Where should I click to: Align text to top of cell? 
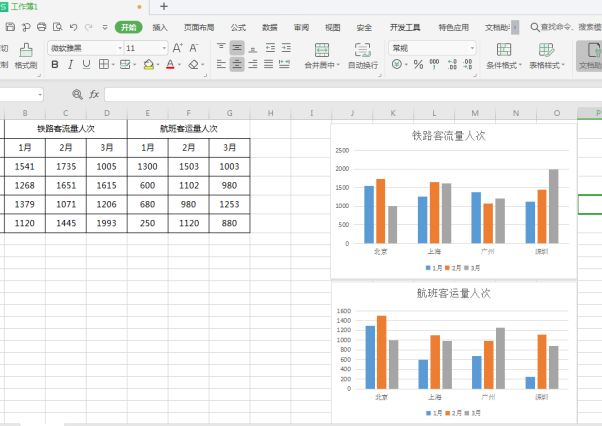coord(221,48)
